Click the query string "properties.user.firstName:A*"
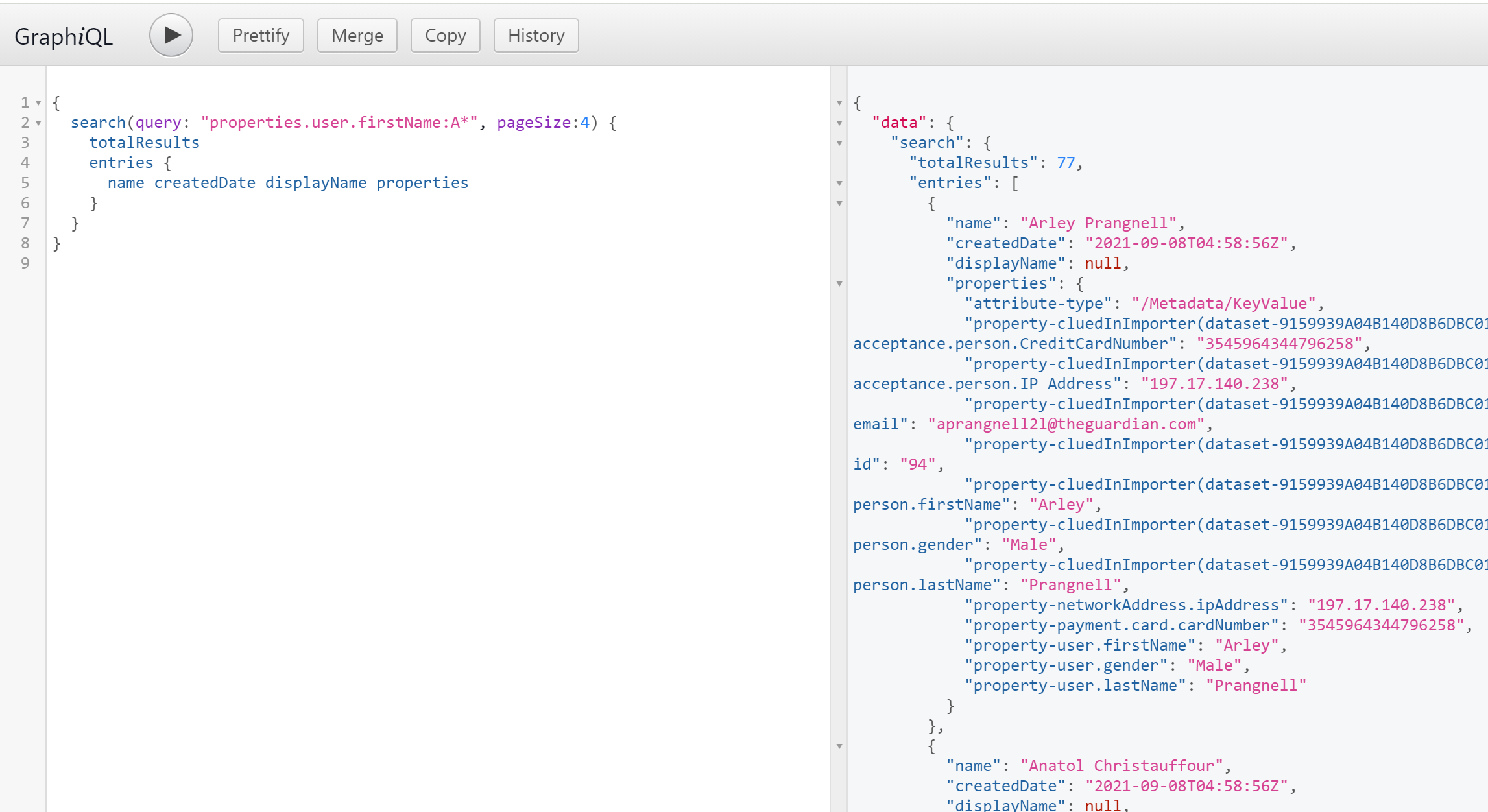 click(x=339, y=123)
